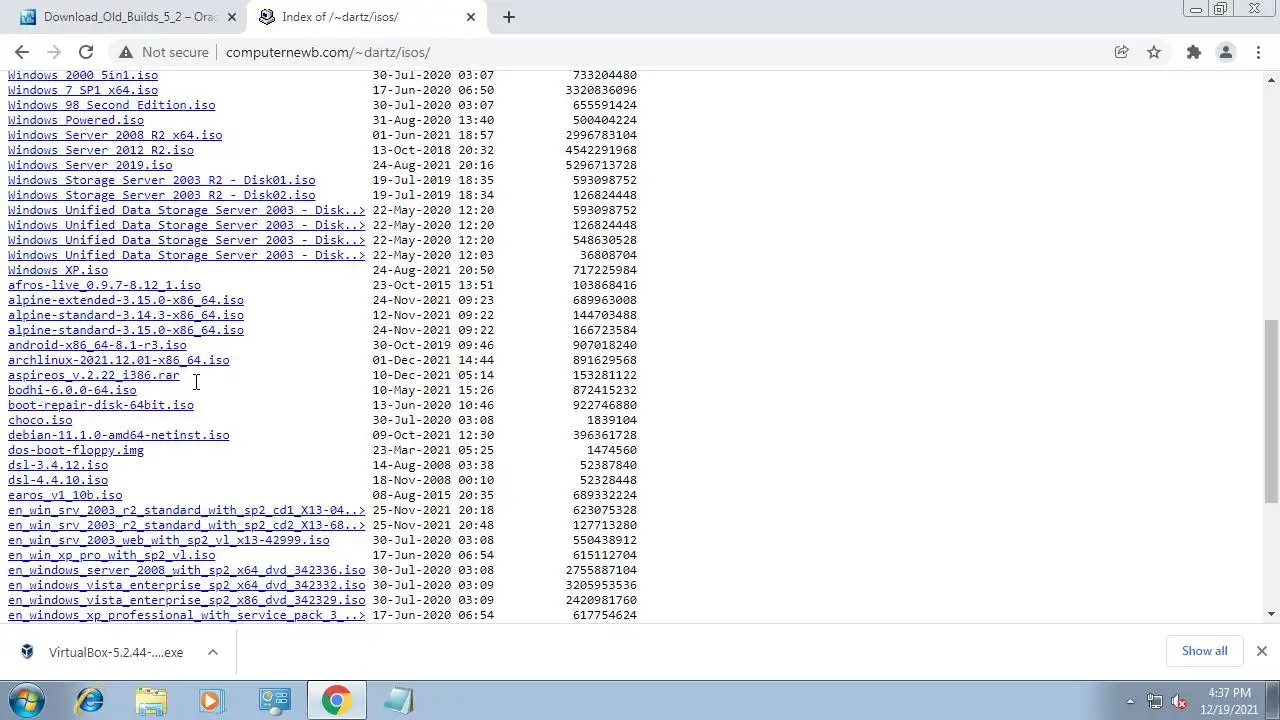This screenshot has height=720, width=1280.
Task: Download Windows_XP.iso
Action: pyautogui.click(x=58, y=270)
